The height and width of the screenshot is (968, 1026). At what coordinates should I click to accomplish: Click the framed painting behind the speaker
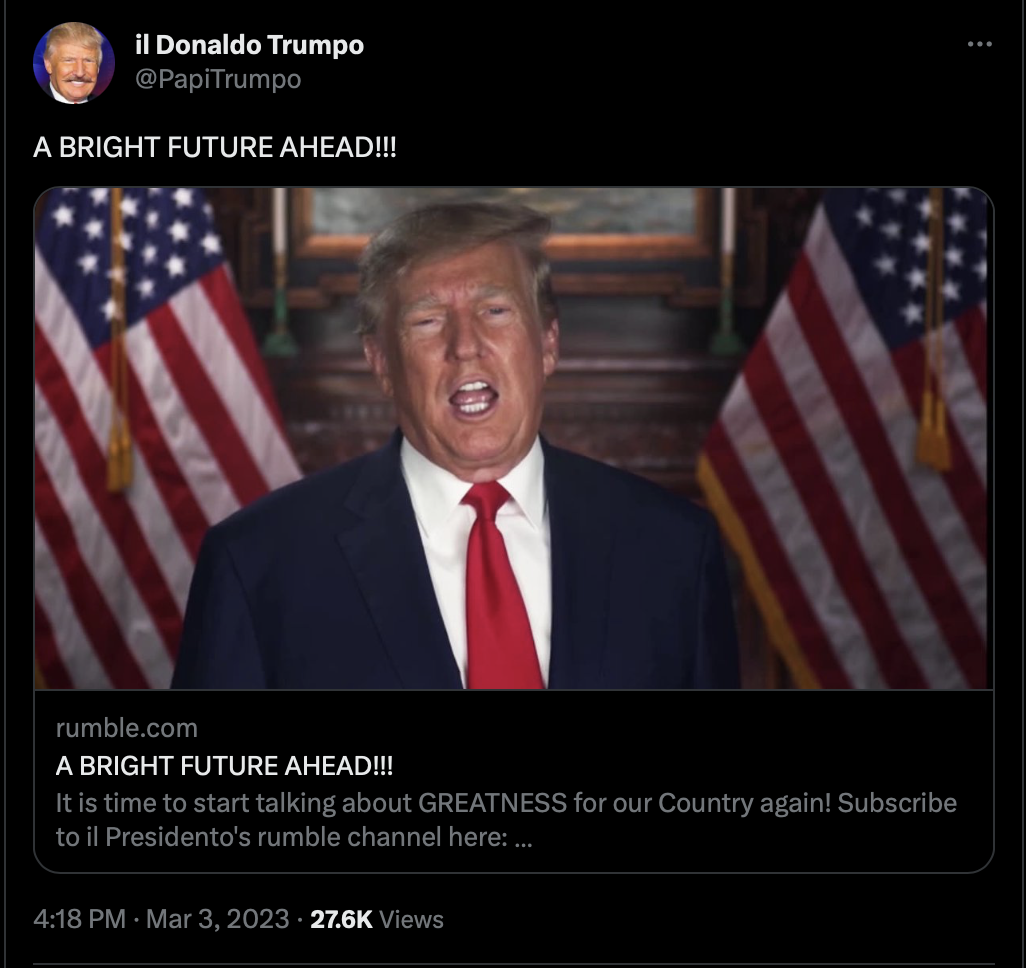pyautogui.click(x=504, y=223)
